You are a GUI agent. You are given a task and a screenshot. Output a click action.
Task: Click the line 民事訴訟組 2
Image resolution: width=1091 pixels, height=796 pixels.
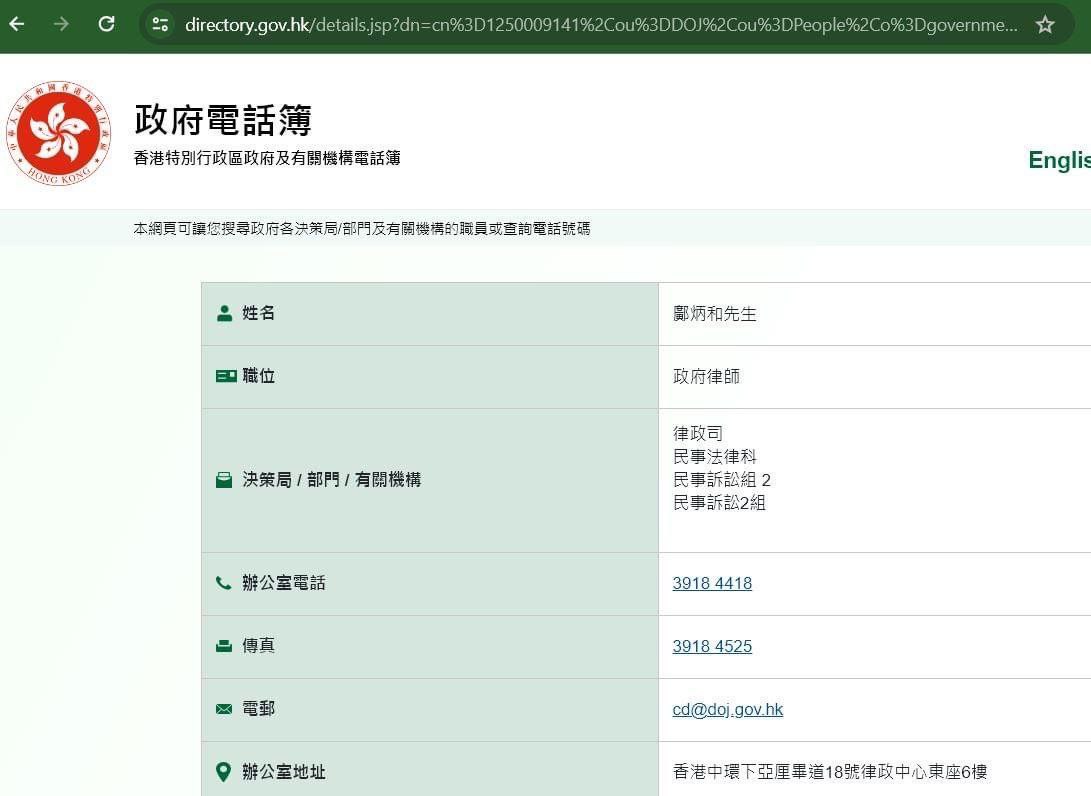tap(722, 479)
